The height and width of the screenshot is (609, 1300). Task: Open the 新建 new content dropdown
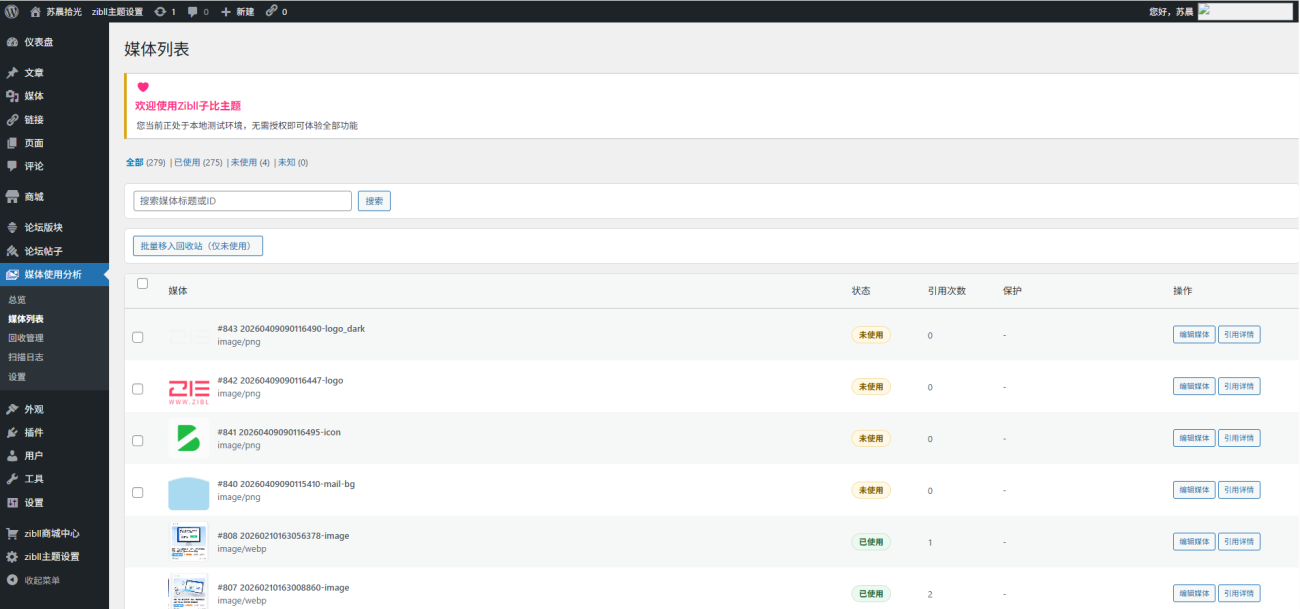pos(240,11)
